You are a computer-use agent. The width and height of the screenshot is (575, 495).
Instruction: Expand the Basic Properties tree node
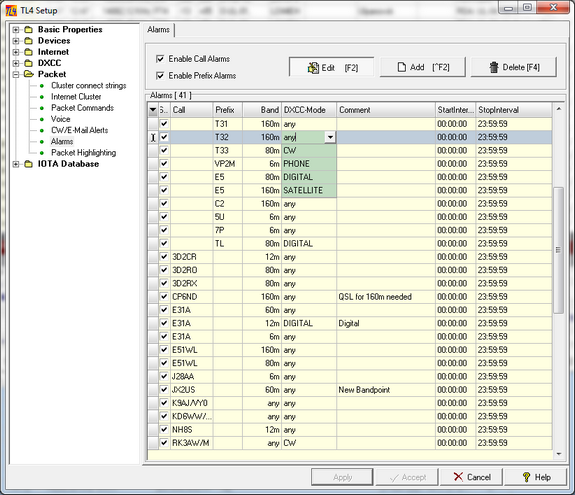(15, 30)
